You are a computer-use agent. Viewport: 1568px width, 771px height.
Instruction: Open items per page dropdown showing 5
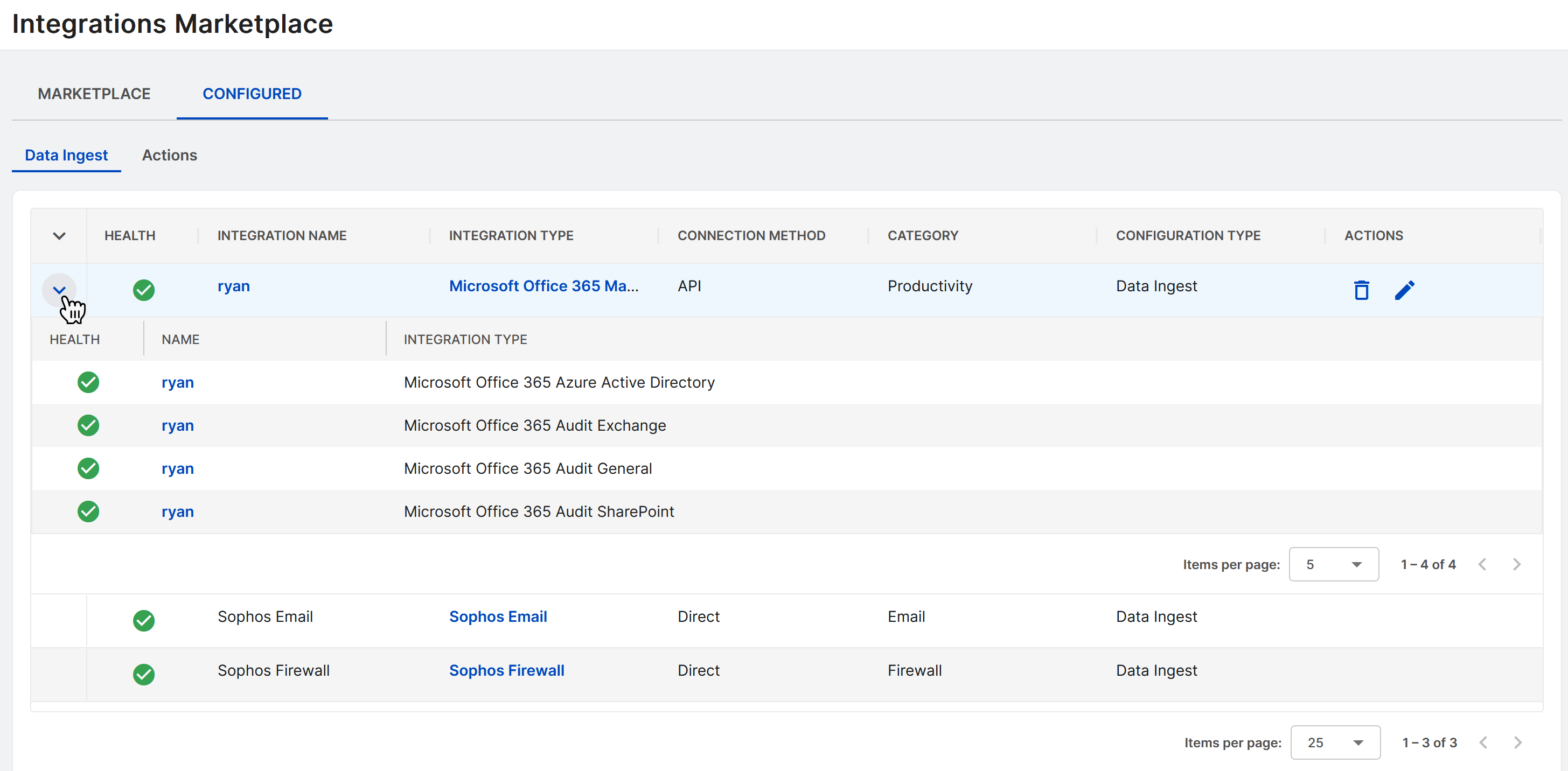(1334, 564)
